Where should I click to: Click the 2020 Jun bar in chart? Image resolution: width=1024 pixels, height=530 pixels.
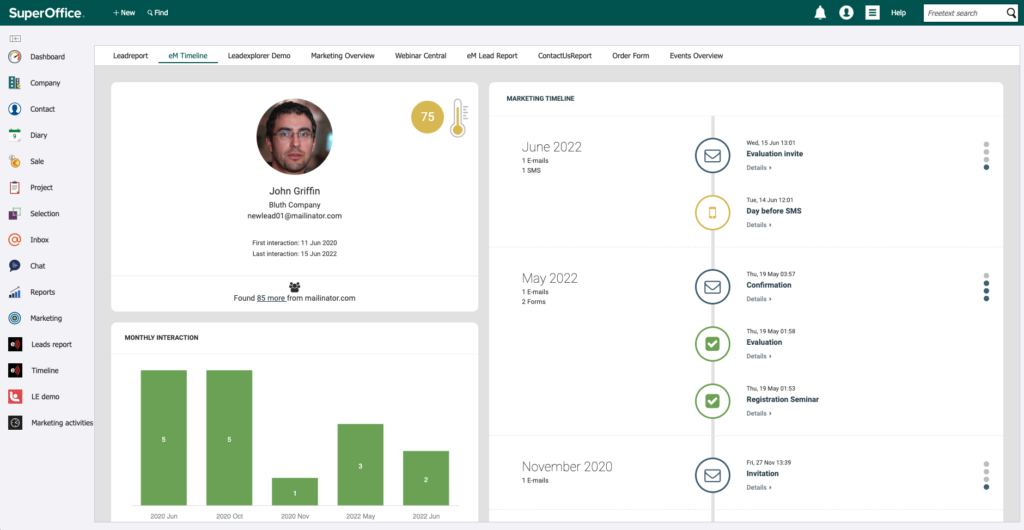164,438
